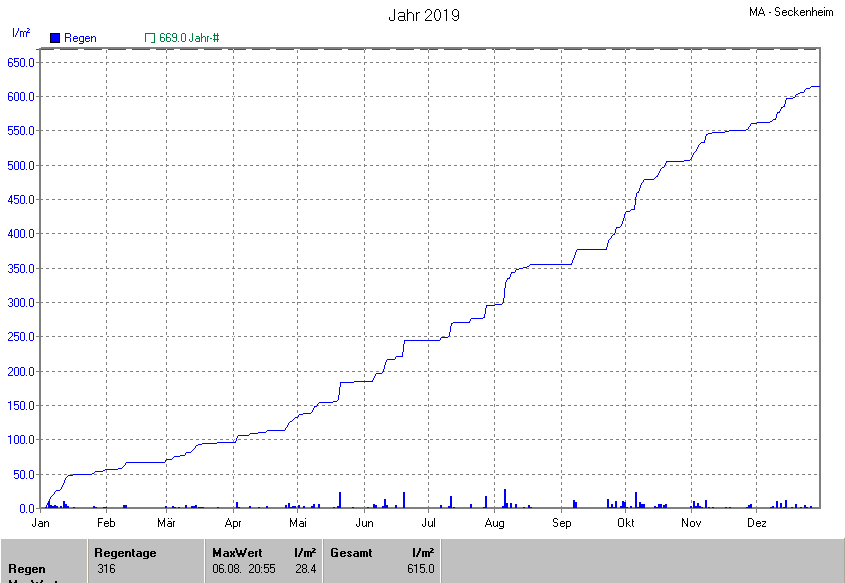Click the Okt month axis label
This screenshot has width=845, height=583.
pyautogui.click(x=626, y=523)
